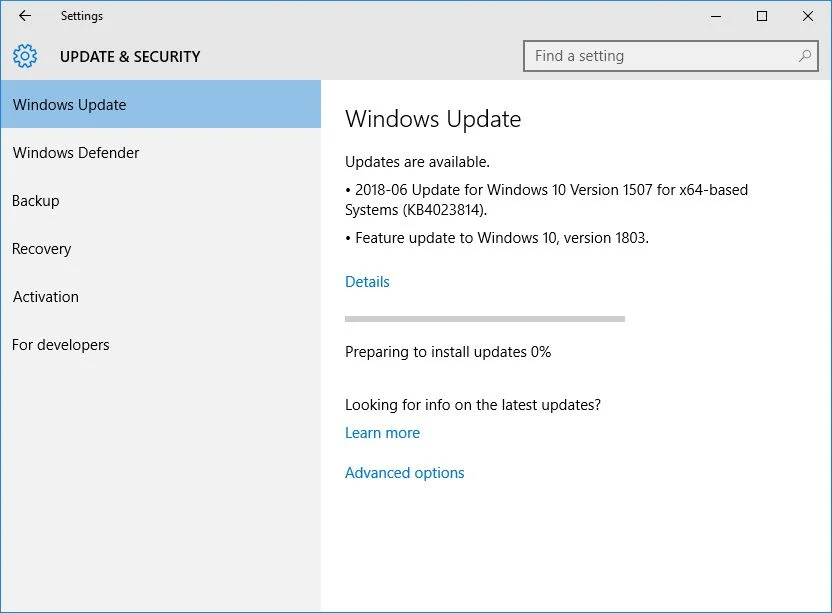Open Advanced options link
The width and height of the screenshot is (832, 613).
coord(404,472)
